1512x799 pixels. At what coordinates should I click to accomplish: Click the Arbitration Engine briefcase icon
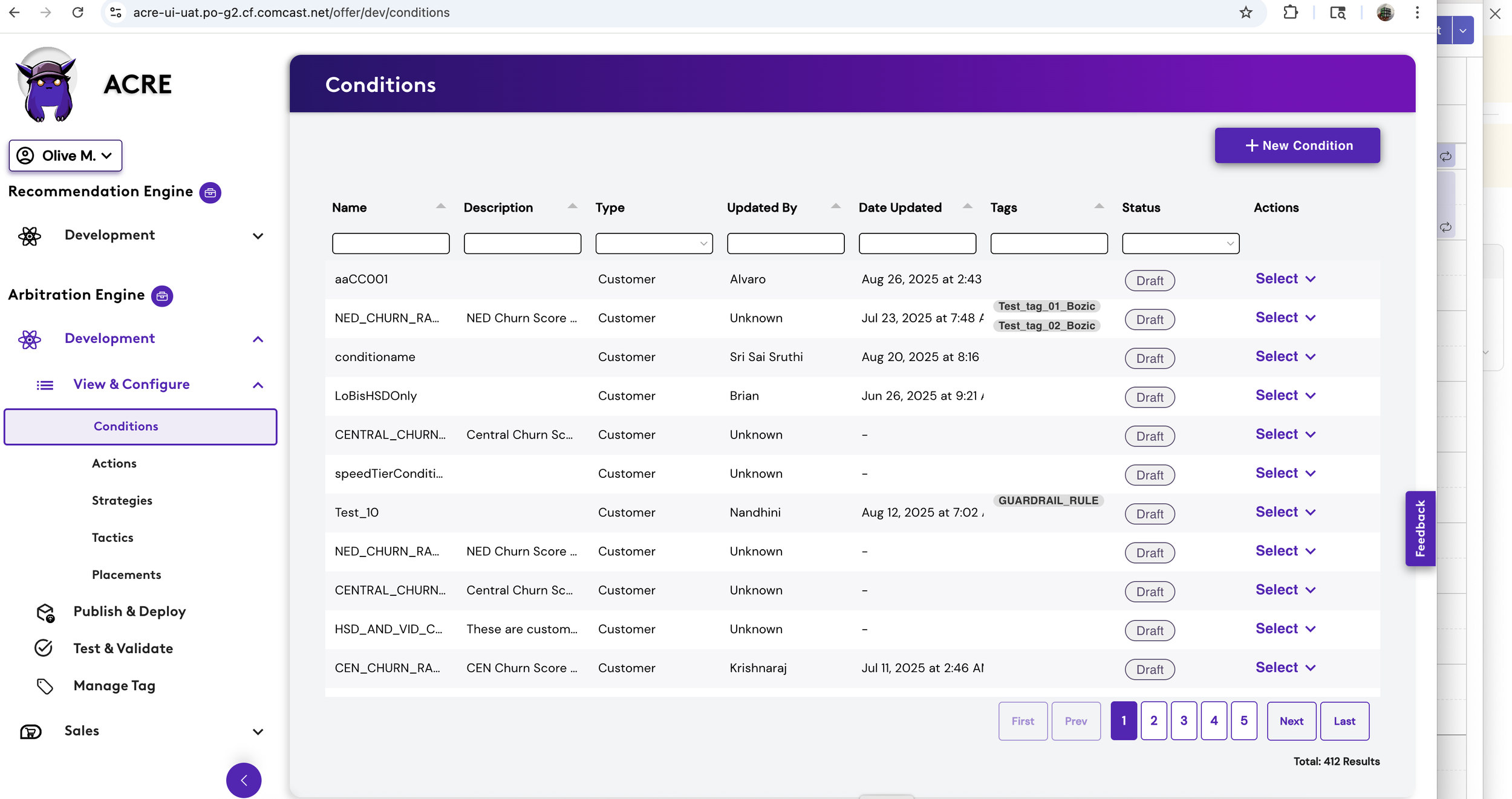click(x=161, y=296)
